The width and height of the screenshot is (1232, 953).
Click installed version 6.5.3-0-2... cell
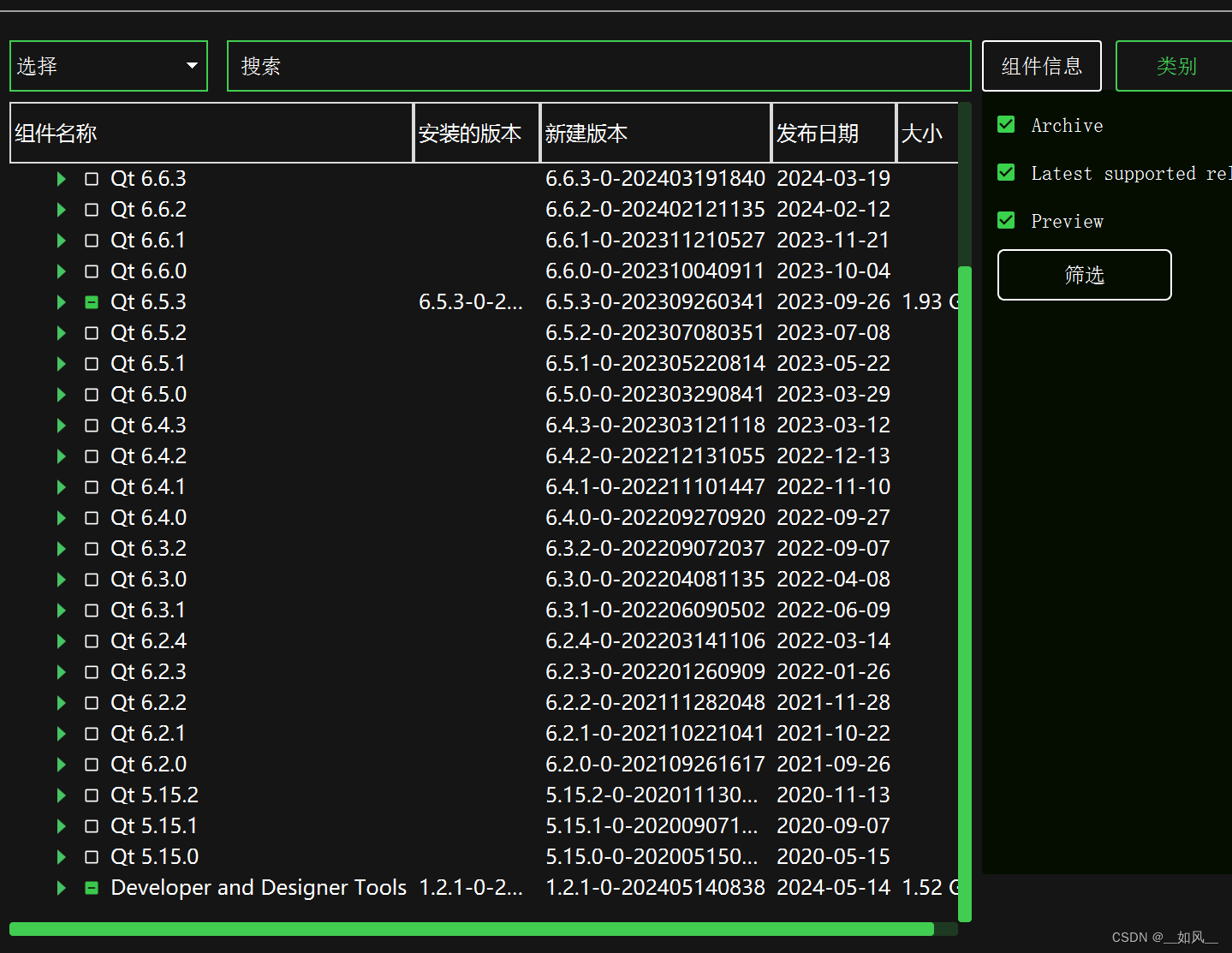pos(471,302)
